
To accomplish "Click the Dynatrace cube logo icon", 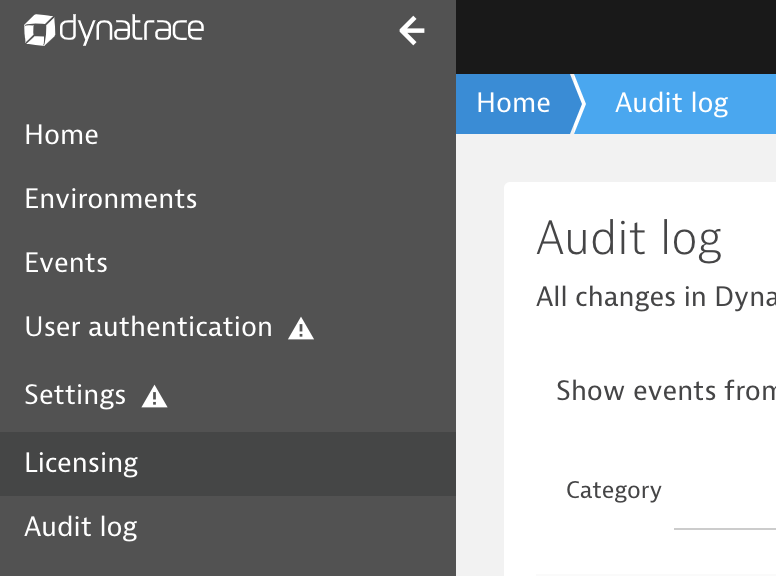I will pos(38,30).
